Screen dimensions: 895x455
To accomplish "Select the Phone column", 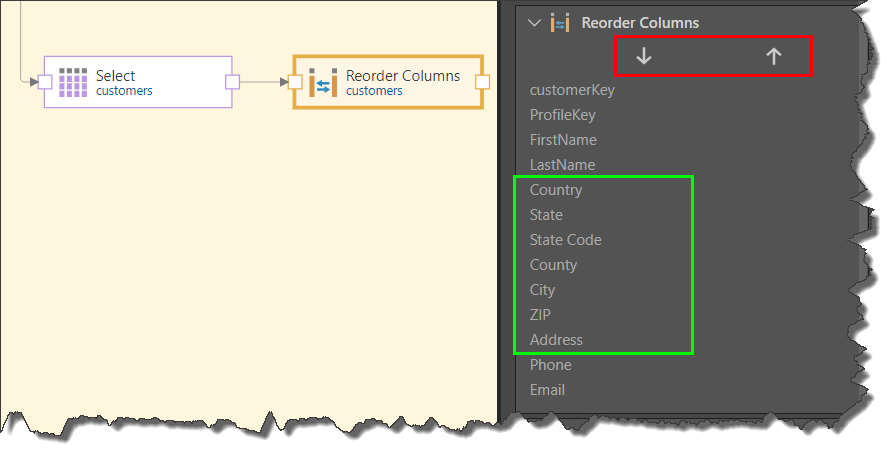I will click(550, 365).
